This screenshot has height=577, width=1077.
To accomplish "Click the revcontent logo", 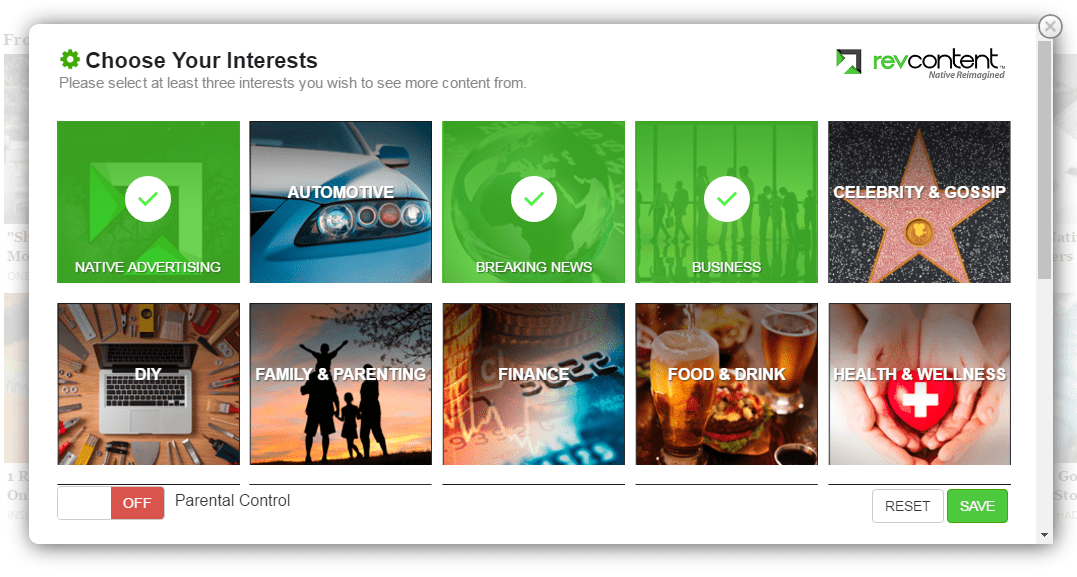I will coord(920,63).
